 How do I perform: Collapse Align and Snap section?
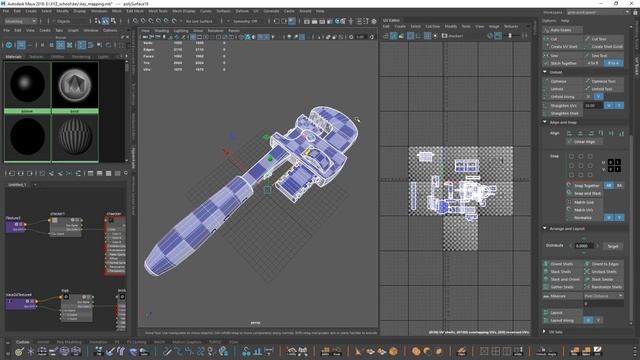[x=545, y=122]
